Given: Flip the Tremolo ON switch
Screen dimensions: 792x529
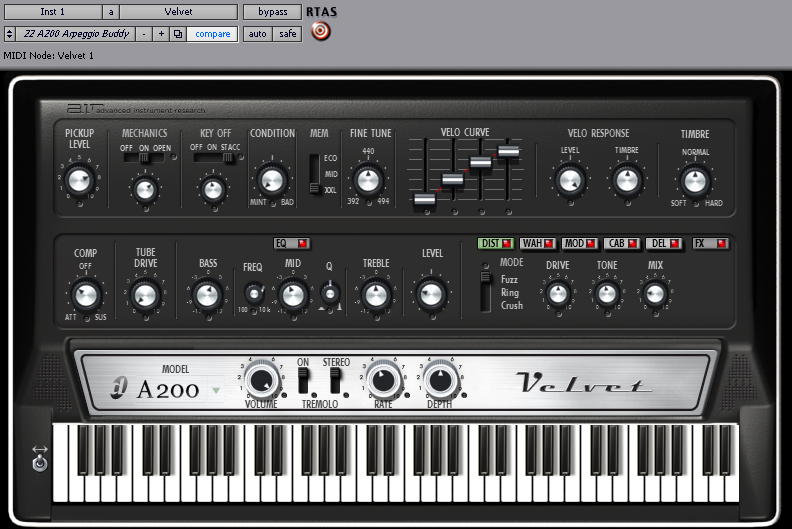Looking at the screenshot, I should pos(303,380).
